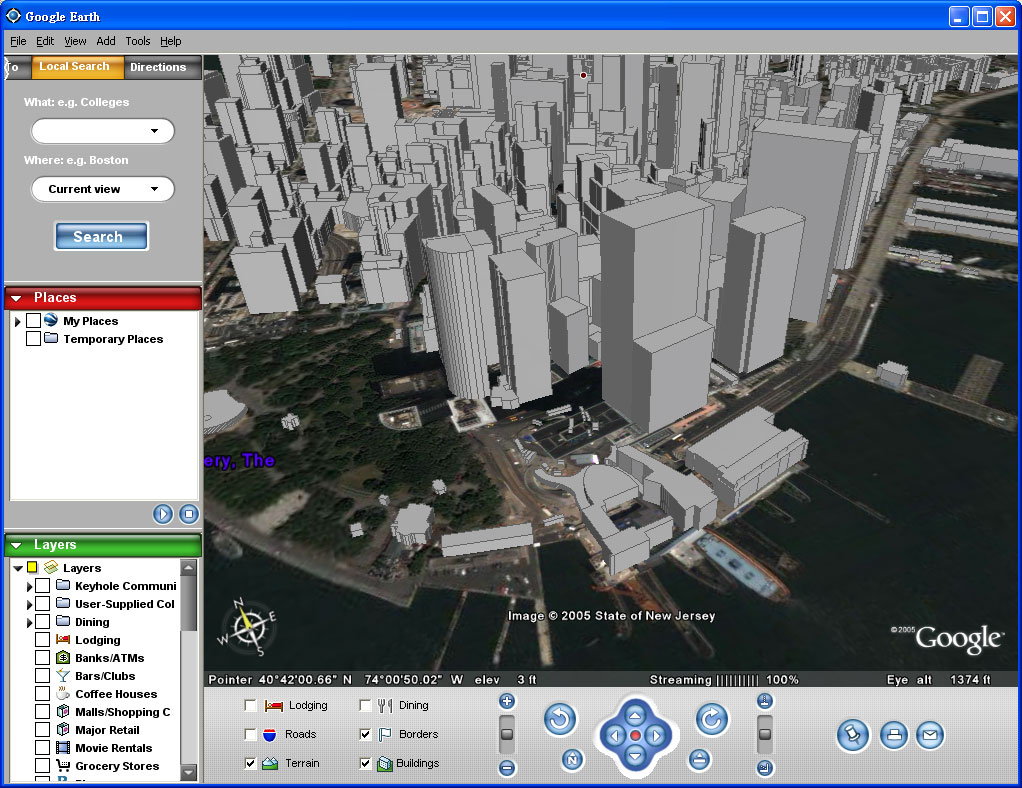Click the compass in the map view
Image resolution: width=1022 pixels, height=788 pixels.
[248, 627]
